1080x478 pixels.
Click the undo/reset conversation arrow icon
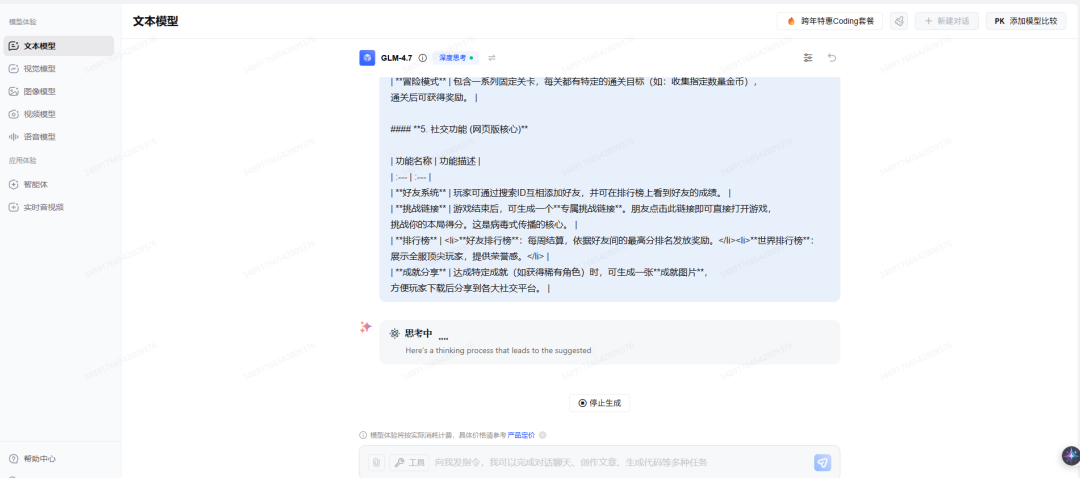point(831,58)
